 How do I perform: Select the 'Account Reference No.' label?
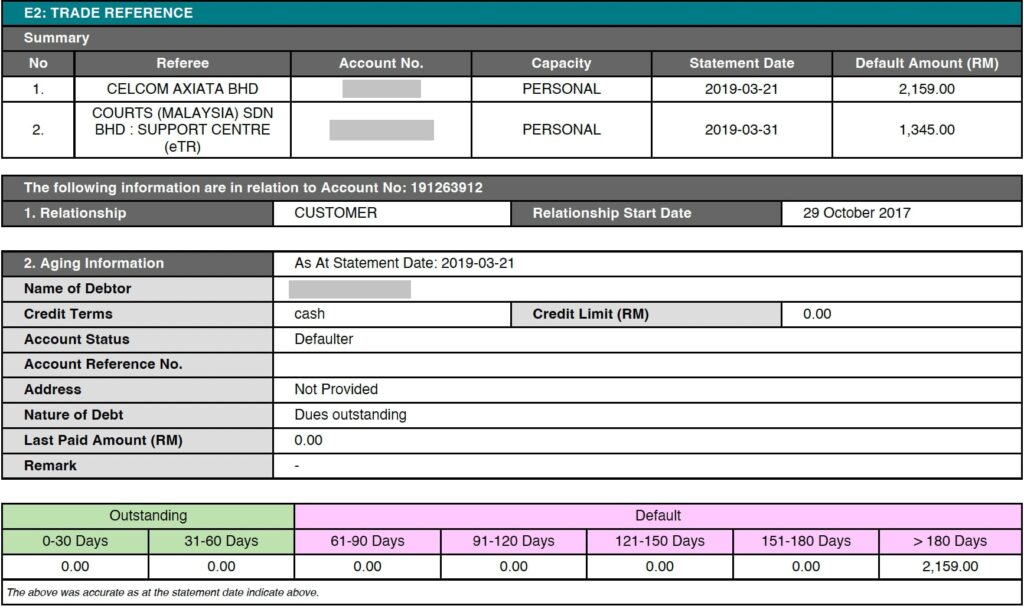click(103, 364)
